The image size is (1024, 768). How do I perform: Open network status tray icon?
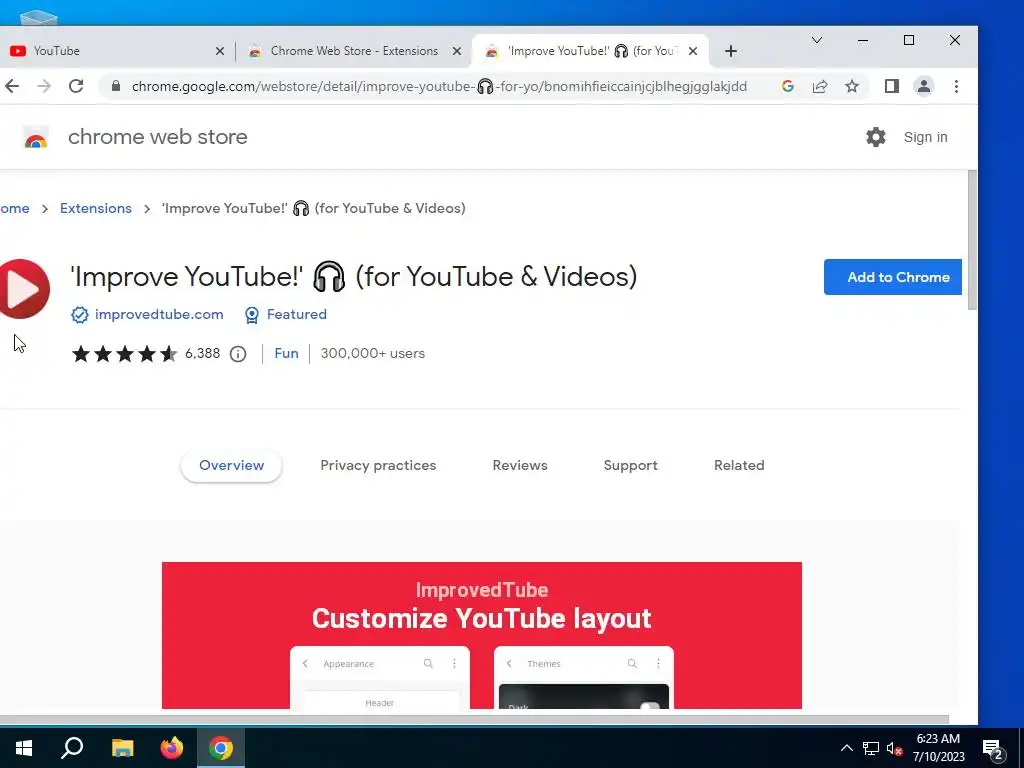pyautogui.click(x=871, y=748)
